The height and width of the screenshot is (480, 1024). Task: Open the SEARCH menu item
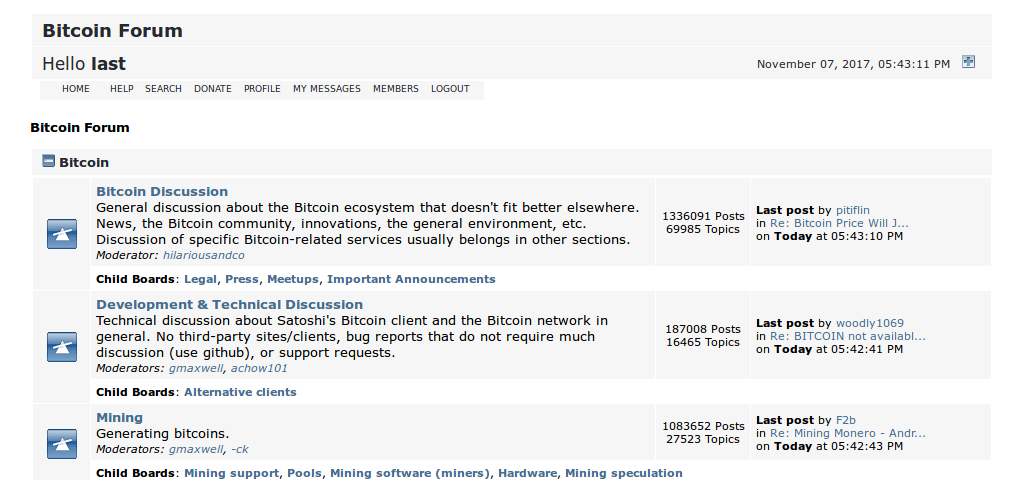click(163, 89)
